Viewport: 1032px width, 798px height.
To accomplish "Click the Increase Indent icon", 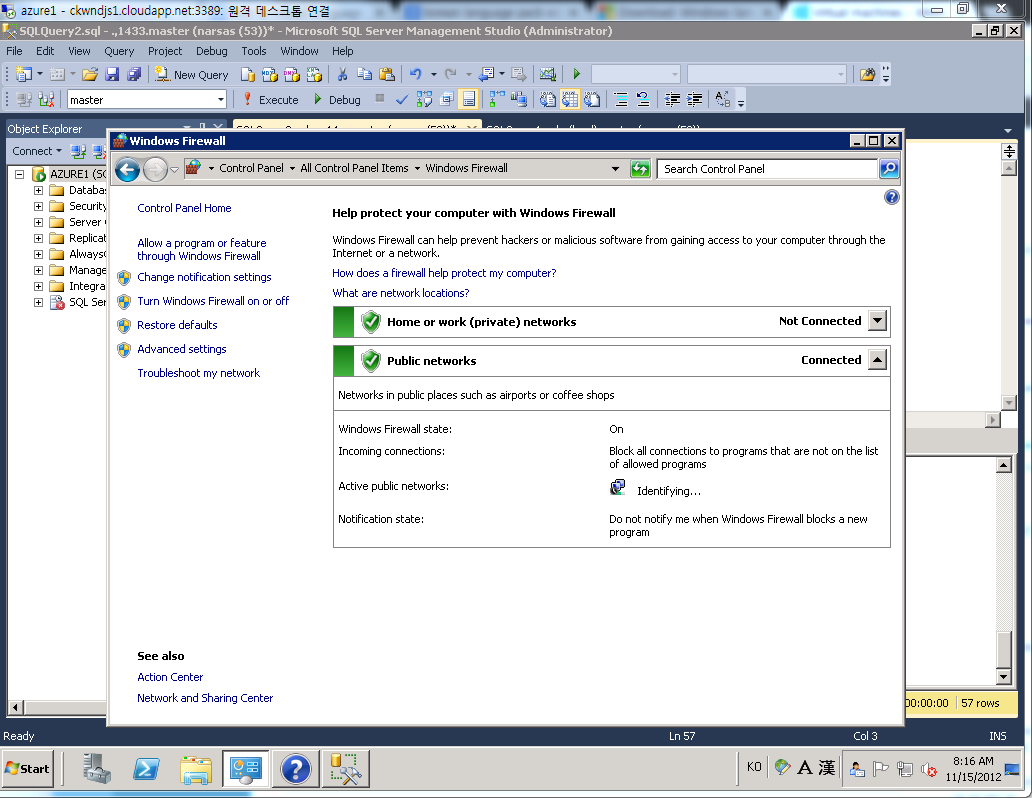I will (x=694, y=99).
